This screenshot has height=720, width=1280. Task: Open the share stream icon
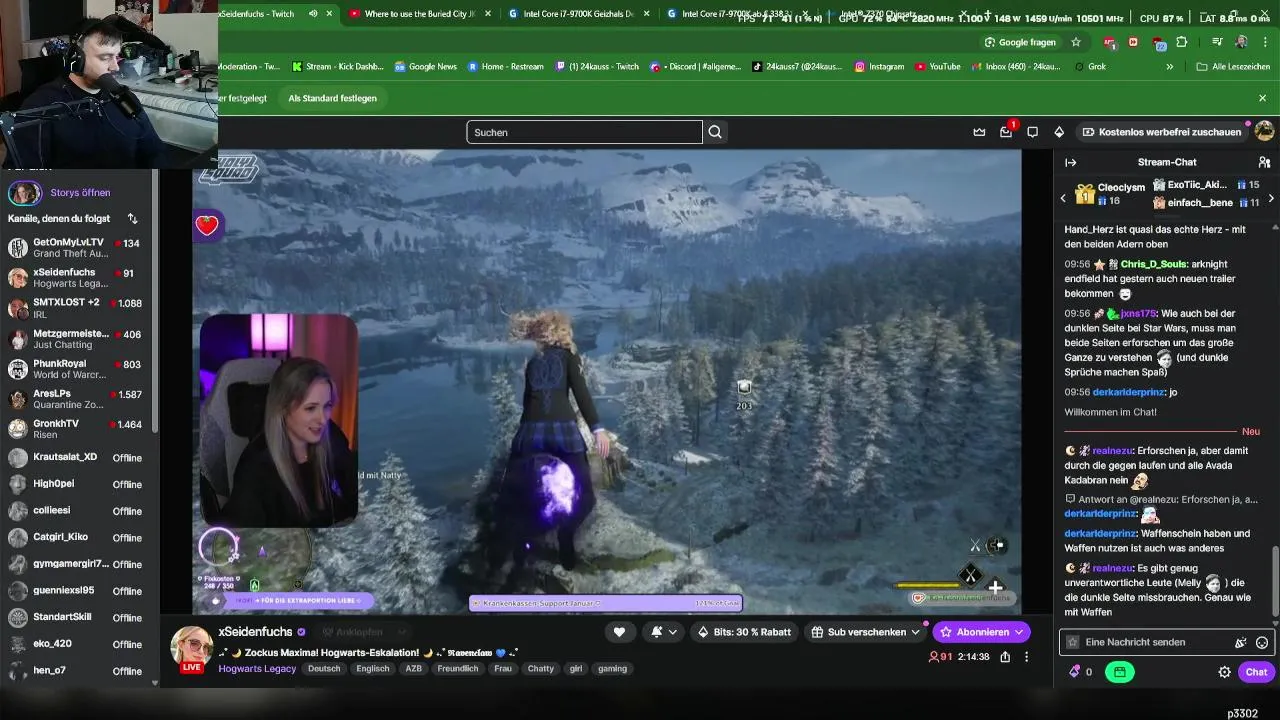(x=1005, y=657)
